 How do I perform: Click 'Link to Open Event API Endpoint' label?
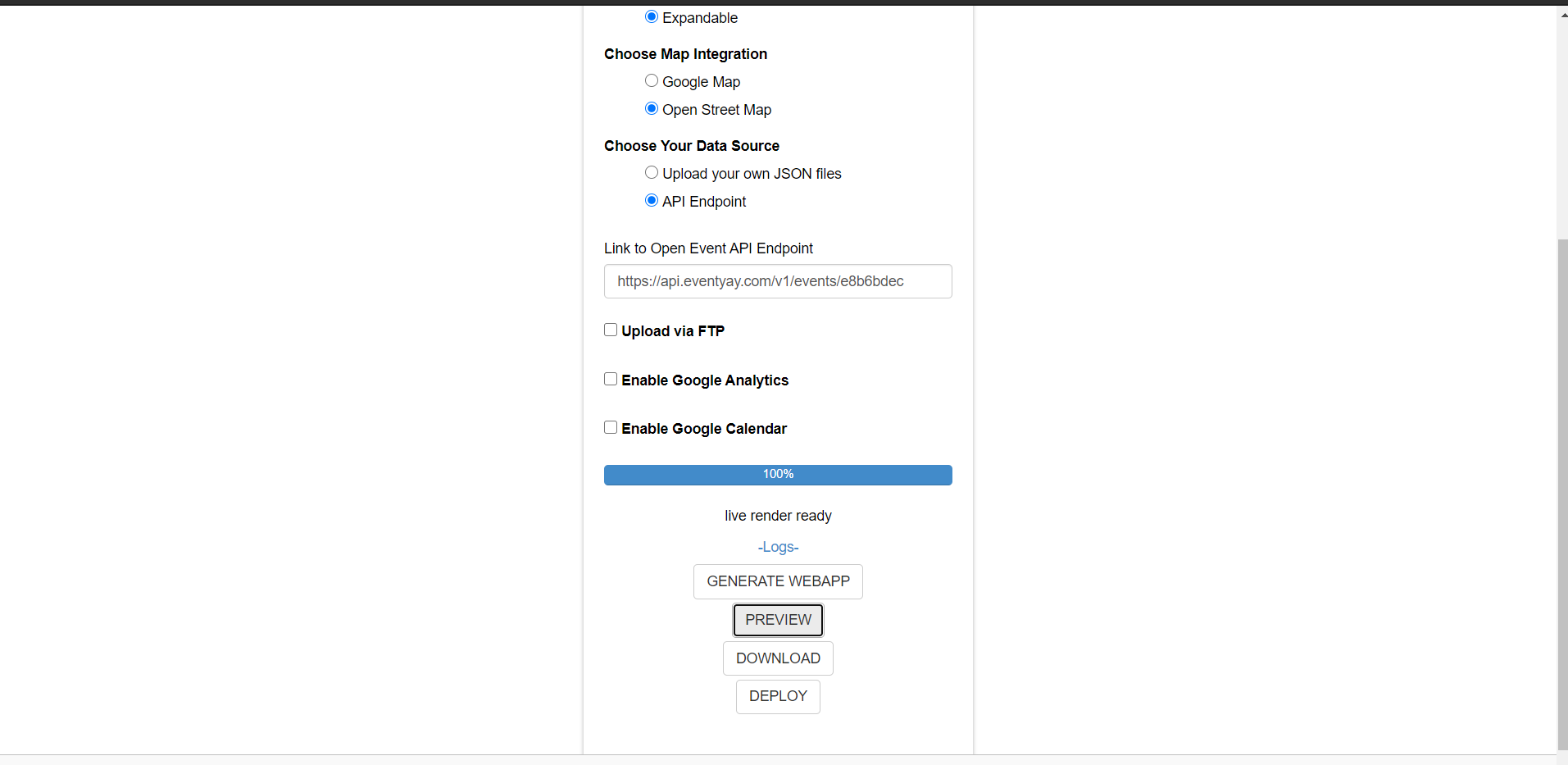(x=708, y=248)
